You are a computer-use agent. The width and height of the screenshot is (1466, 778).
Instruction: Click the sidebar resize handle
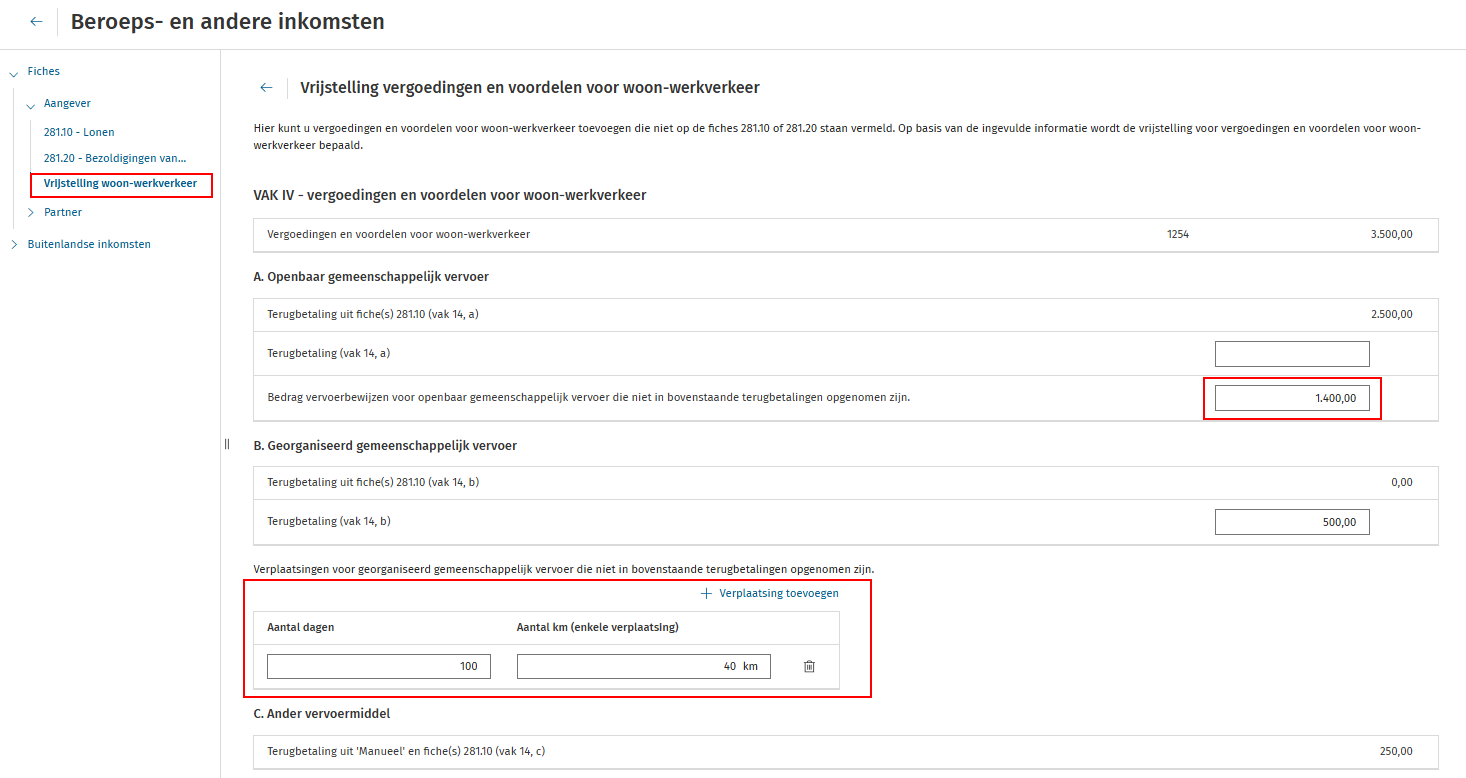[x=227, y=444]
